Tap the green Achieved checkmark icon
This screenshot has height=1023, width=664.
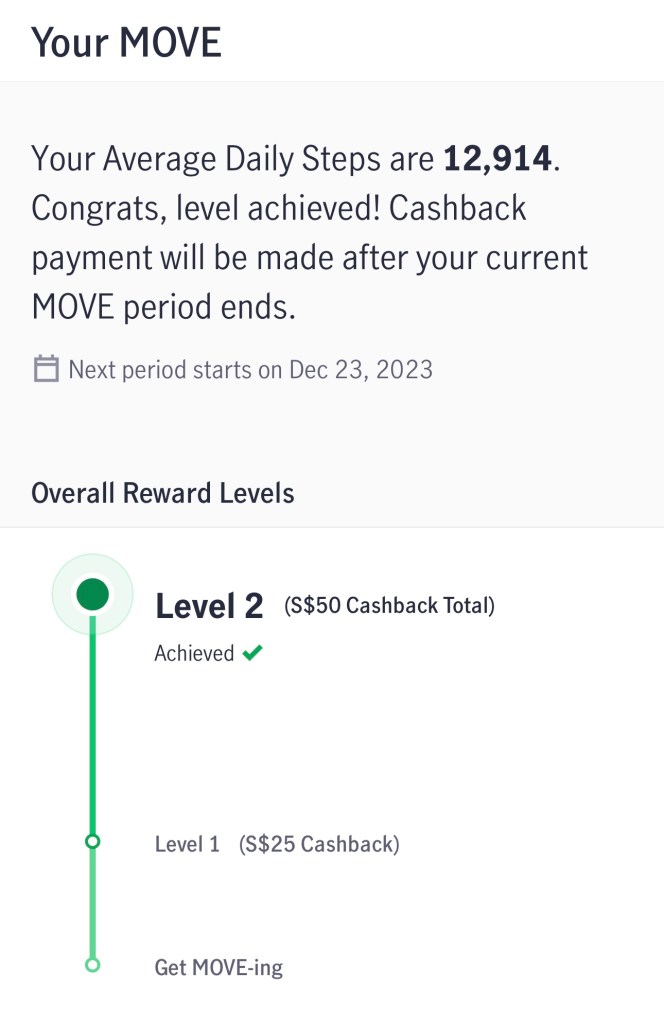click(x=253, y=654)
